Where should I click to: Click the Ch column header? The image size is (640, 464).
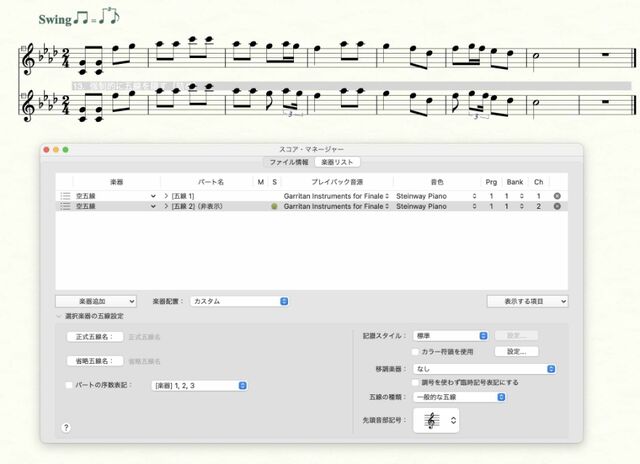click(x=538, y=182)
